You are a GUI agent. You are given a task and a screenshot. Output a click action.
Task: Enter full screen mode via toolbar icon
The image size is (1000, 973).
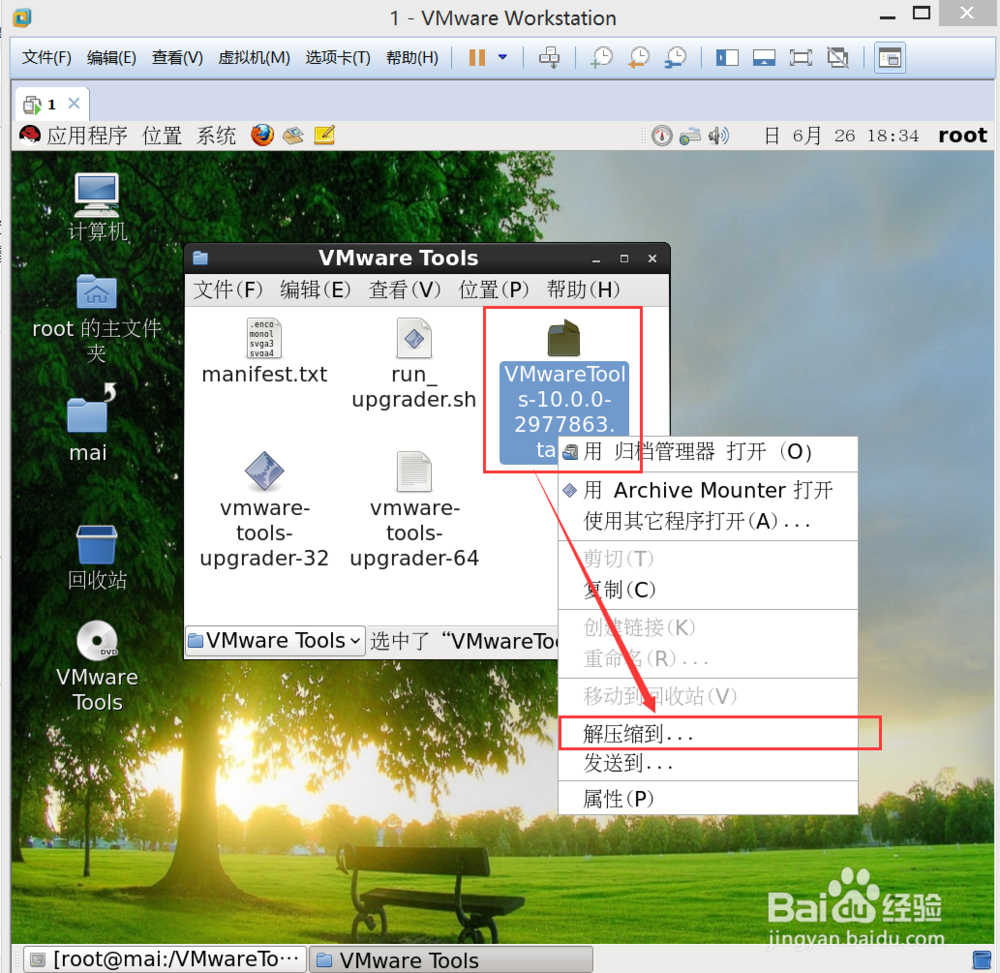[801, 58]
